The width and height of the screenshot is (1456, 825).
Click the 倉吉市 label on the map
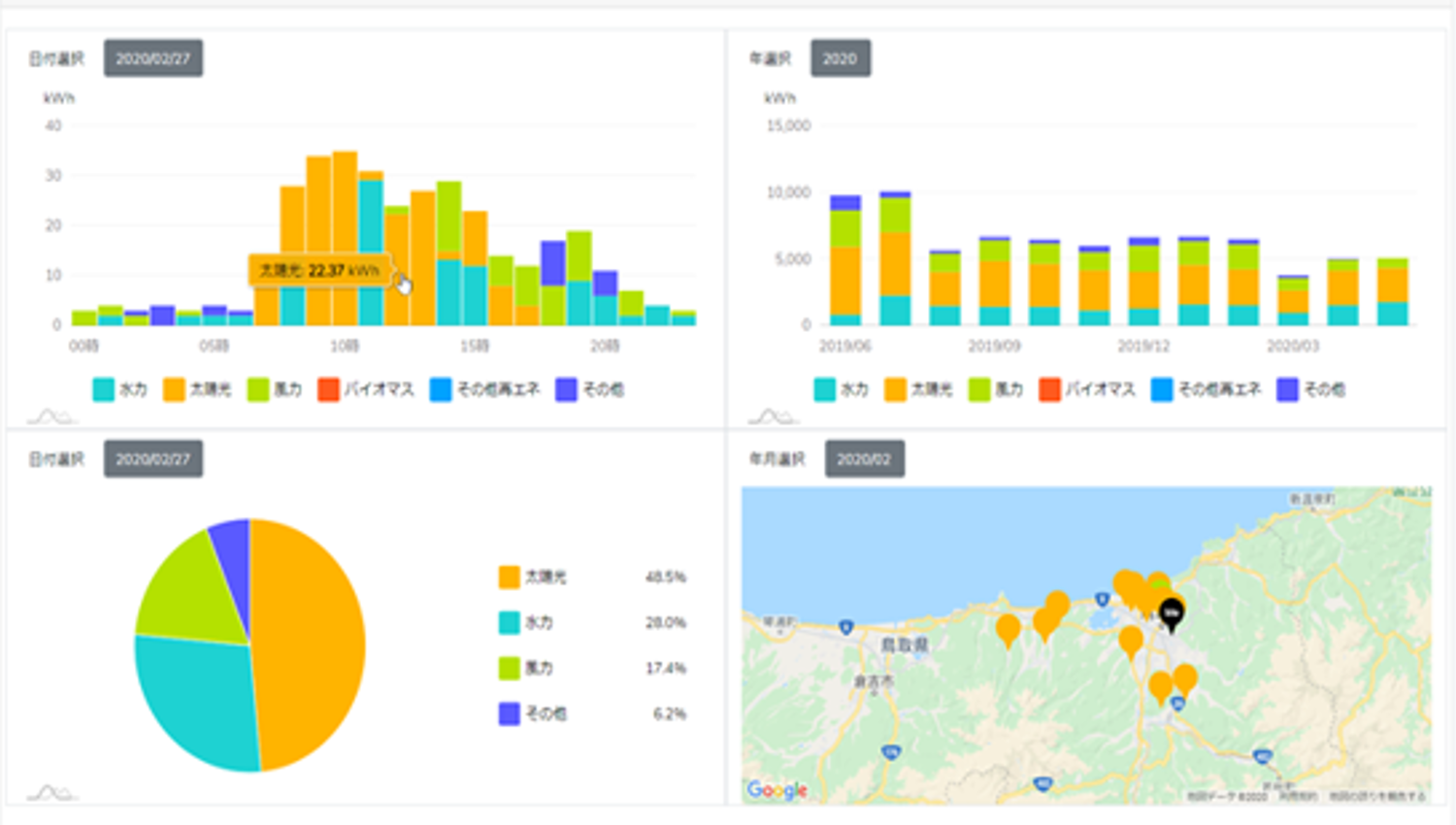click(x=874, y=682)
